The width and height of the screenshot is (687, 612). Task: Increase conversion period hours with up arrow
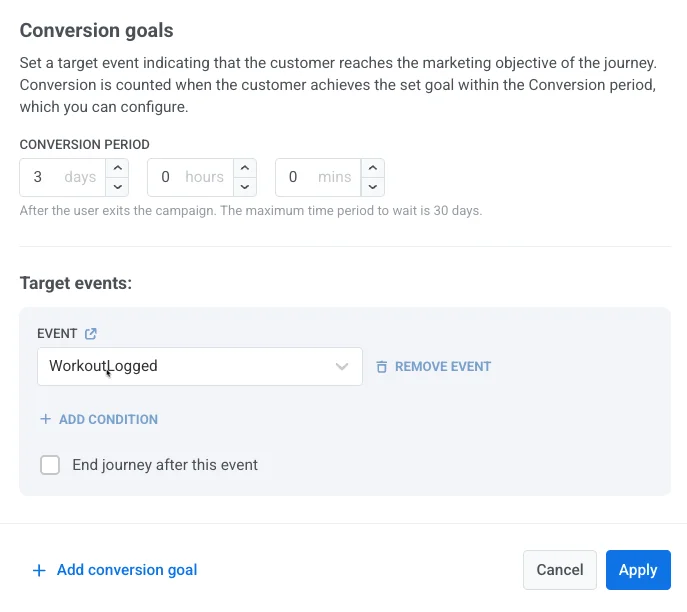(245, 168)
